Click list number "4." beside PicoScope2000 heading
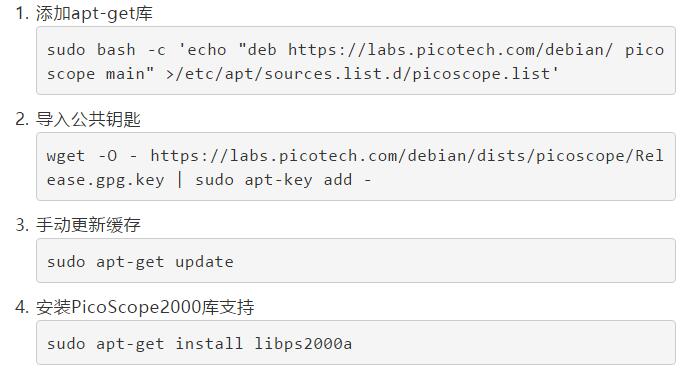Image resolution: width=686 pixels, height=375 pixels. point(22,307)
